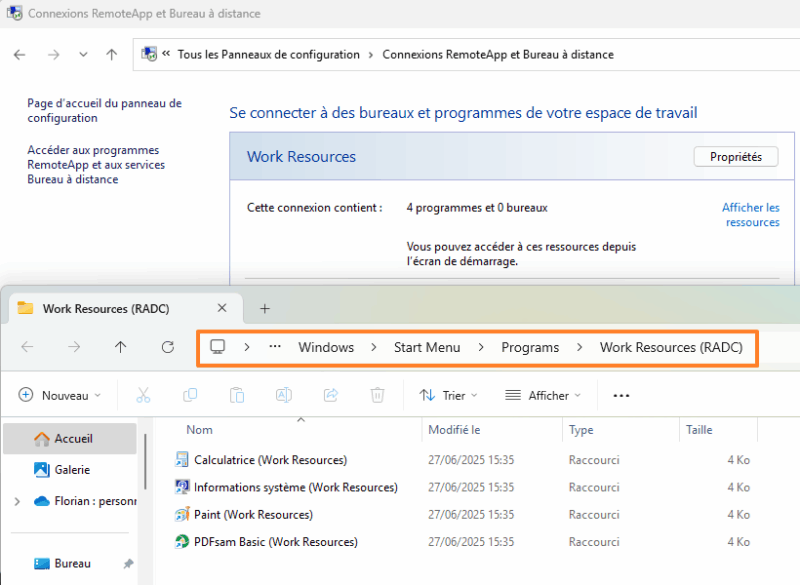
Task: Open the Trier sort dropdown
Action: coord(448,395)
